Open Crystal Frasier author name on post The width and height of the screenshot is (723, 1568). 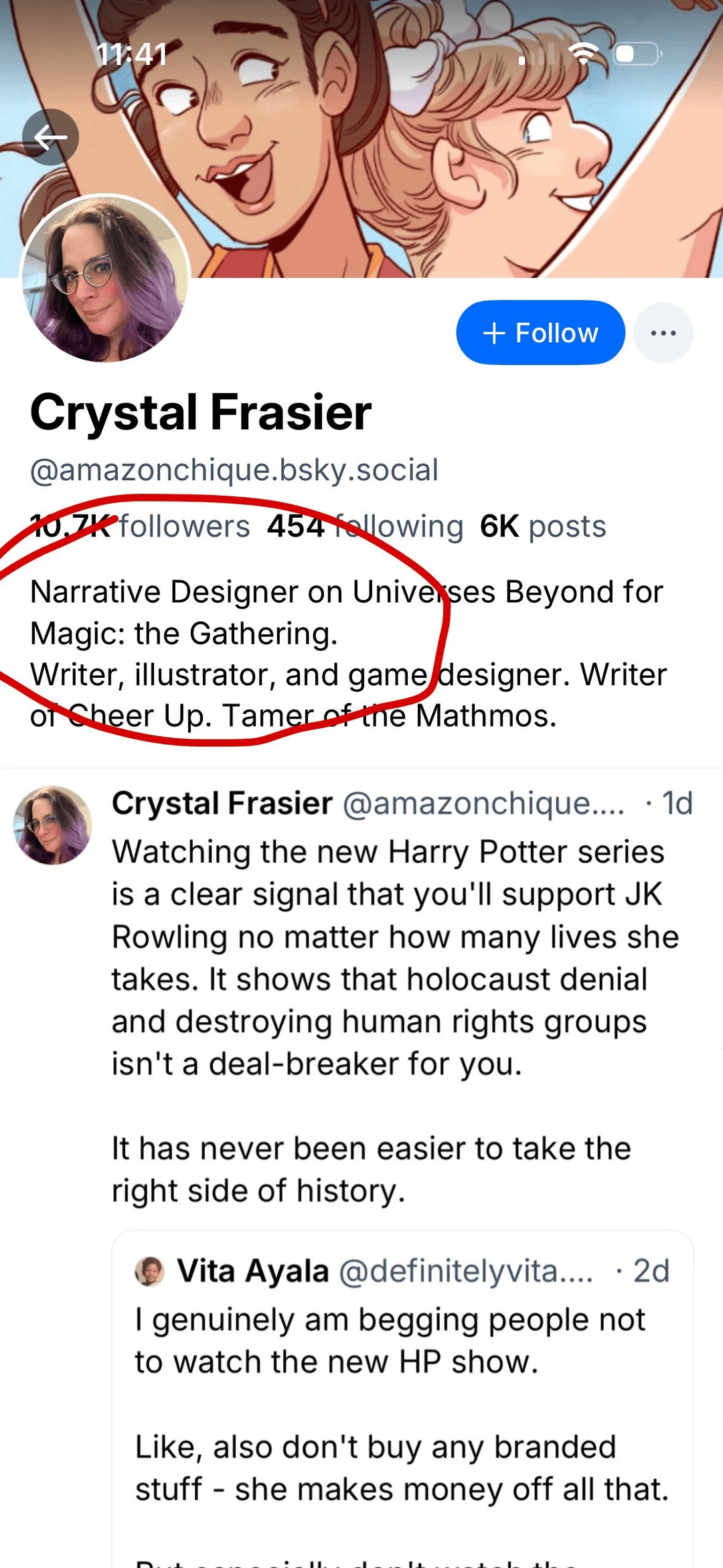222,803
